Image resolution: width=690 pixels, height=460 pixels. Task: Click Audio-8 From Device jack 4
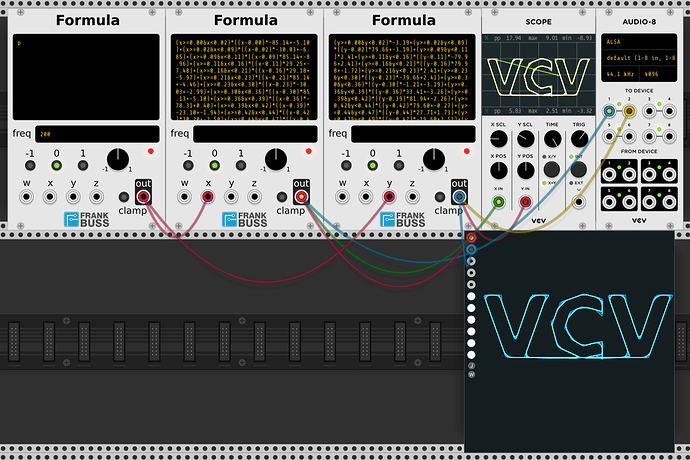[x=669, y=175]
